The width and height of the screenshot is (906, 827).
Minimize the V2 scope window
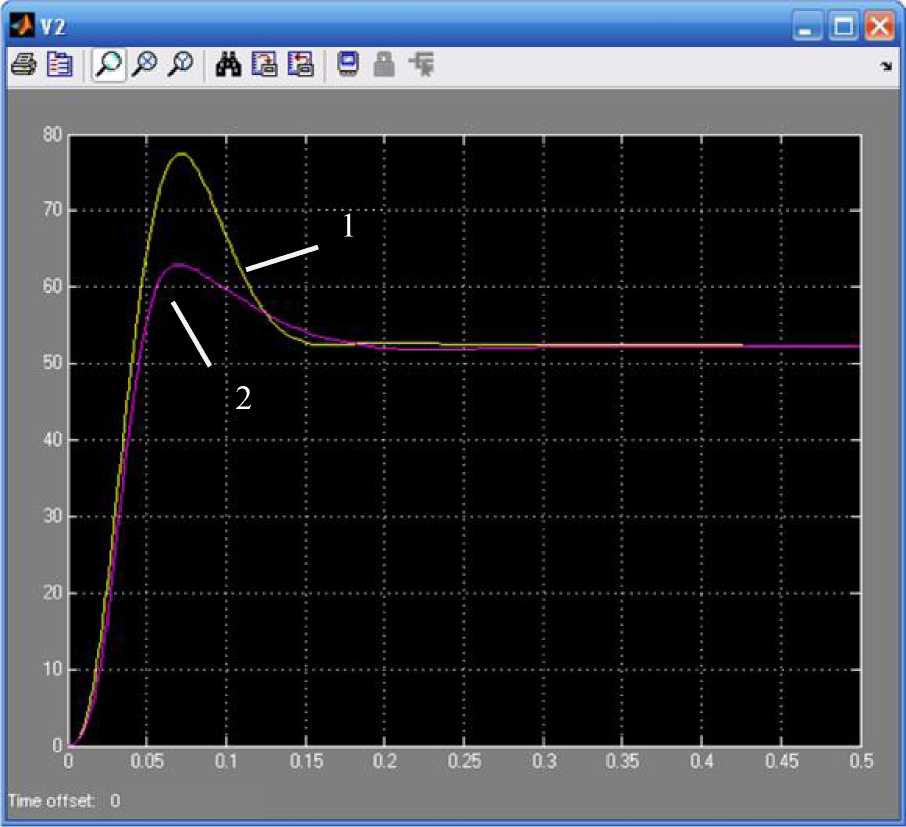pyautogui.click(x=807, y=27)
